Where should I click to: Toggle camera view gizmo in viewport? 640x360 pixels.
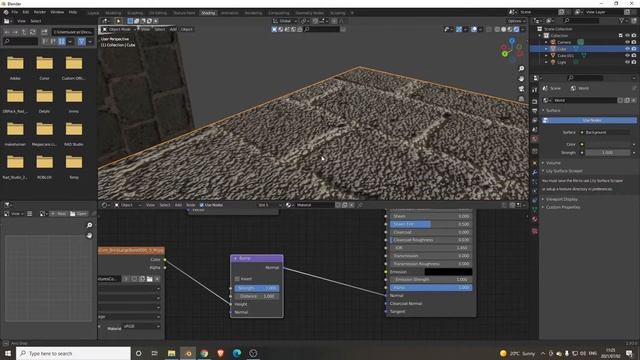click(x=521, y=89)
